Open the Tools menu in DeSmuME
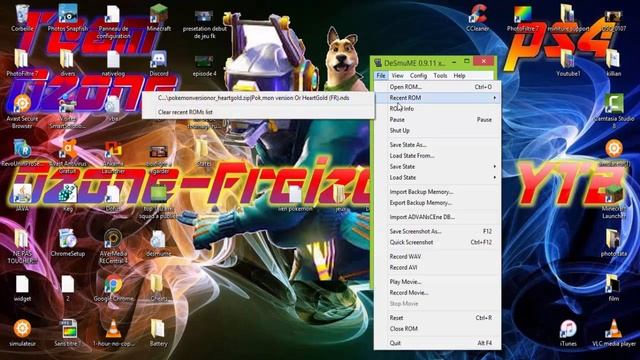 pos(440,76)
